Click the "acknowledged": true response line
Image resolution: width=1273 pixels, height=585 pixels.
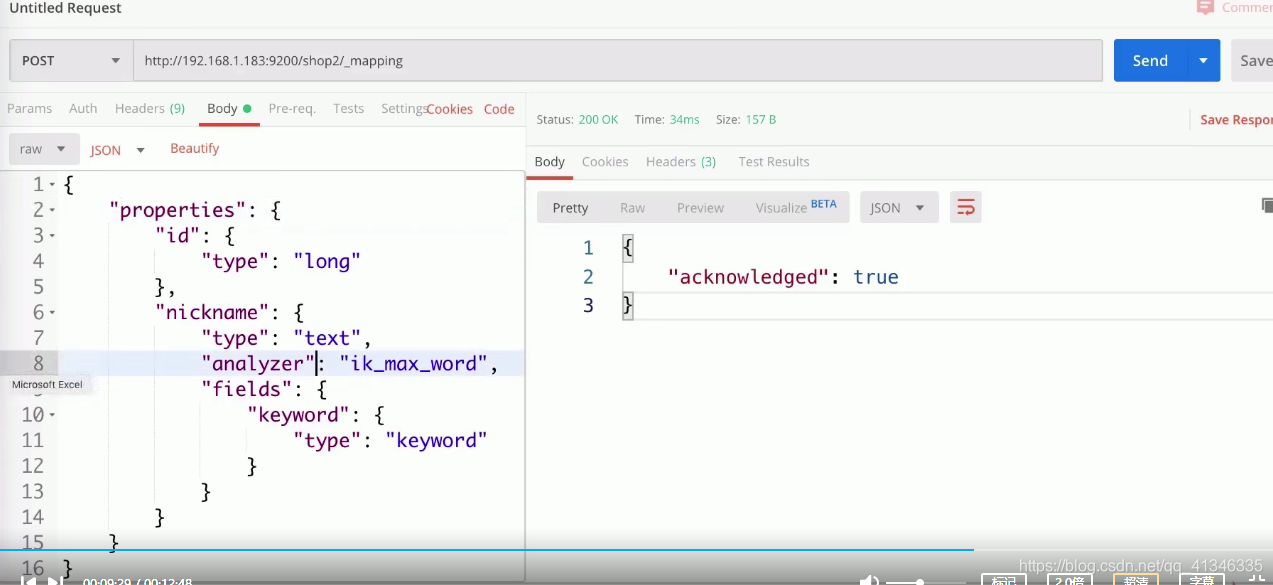pyautogui.click(x=783, y=277)
